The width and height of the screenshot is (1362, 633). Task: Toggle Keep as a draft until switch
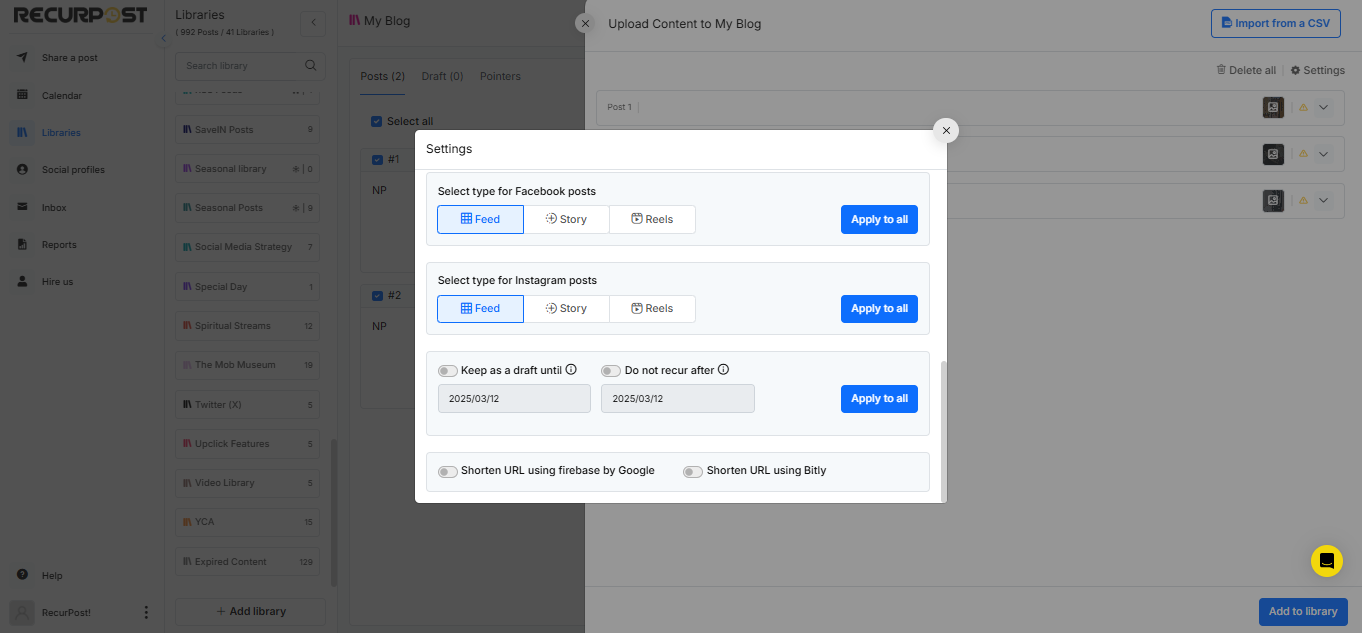click(448, 371)
